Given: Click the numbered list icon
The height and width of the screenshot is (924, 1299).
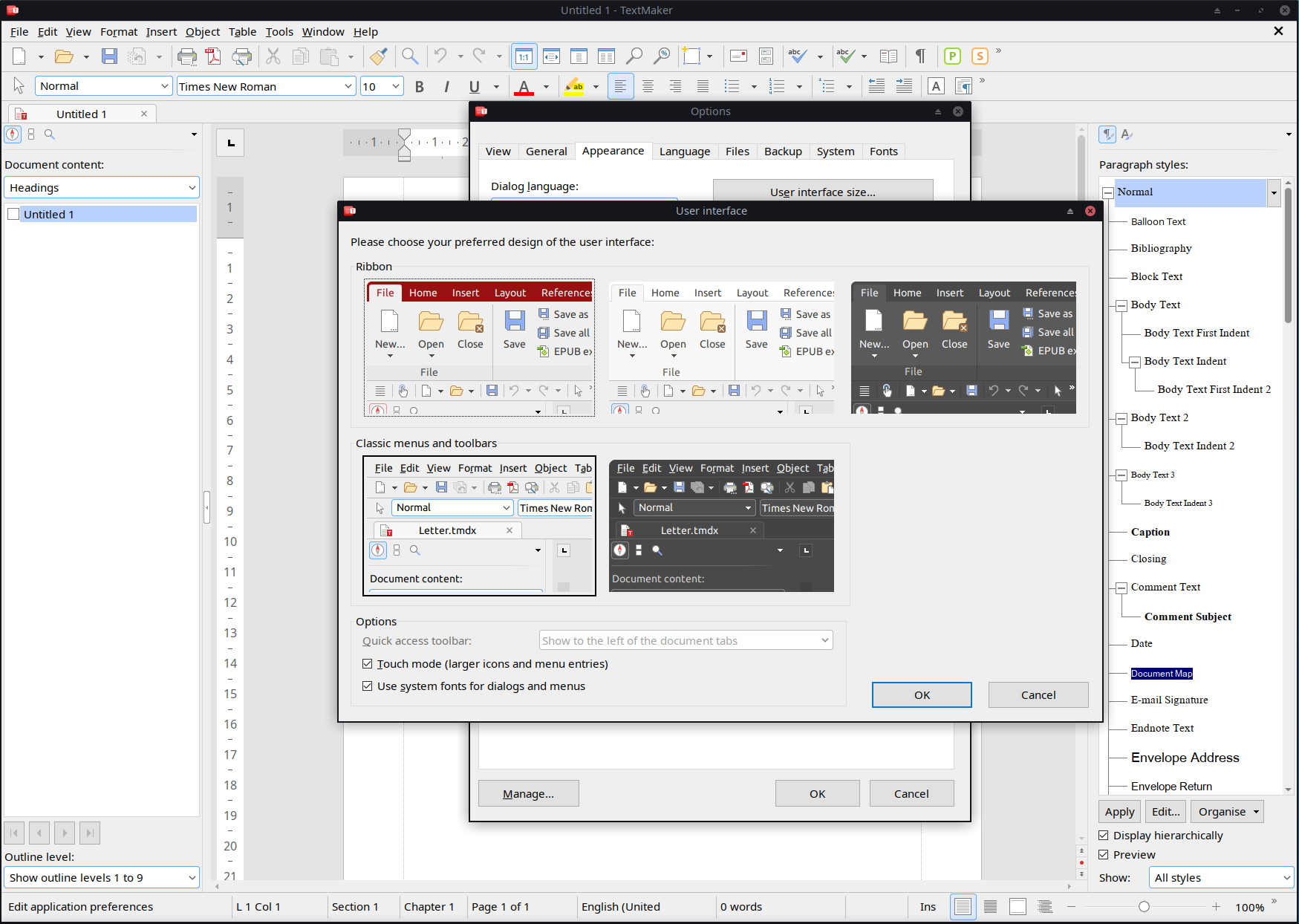Looking at the screenshot, I should 777,87.
